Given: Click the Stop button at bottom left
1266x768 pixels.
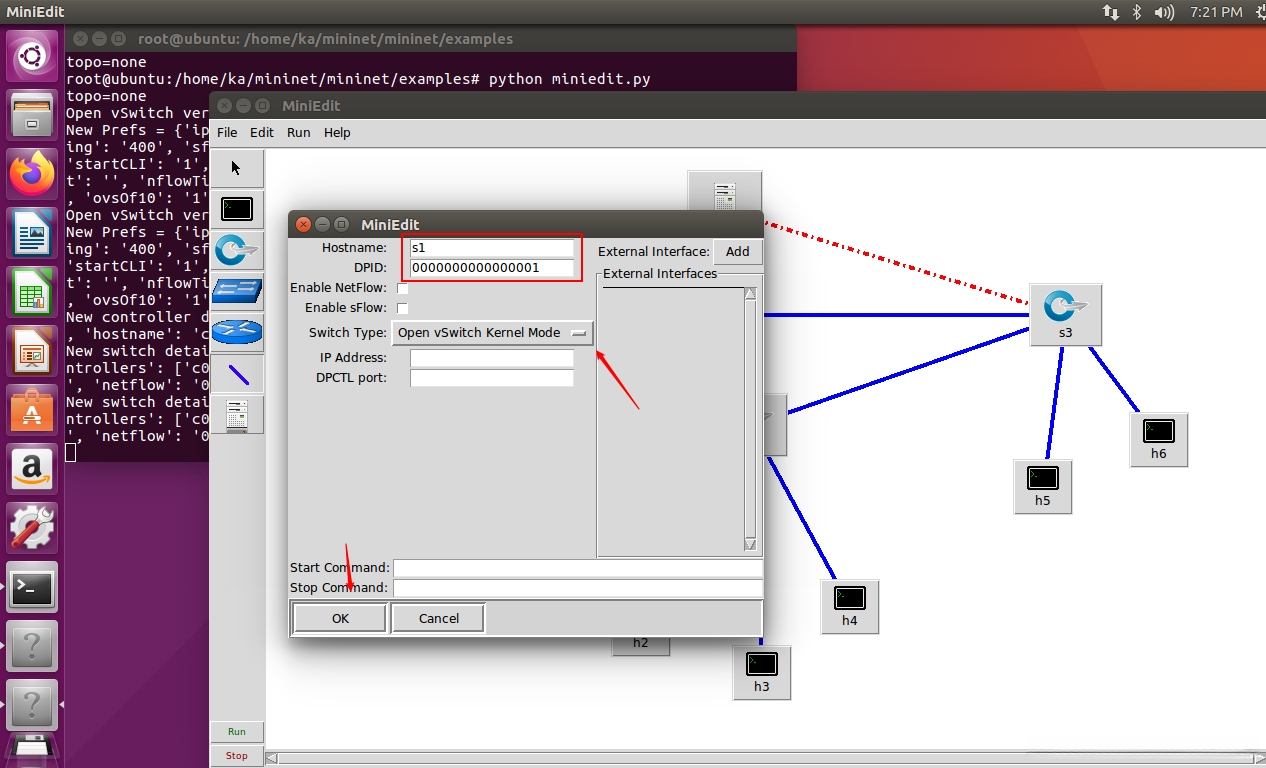Looking at the screenshot, I should (237, 755).
